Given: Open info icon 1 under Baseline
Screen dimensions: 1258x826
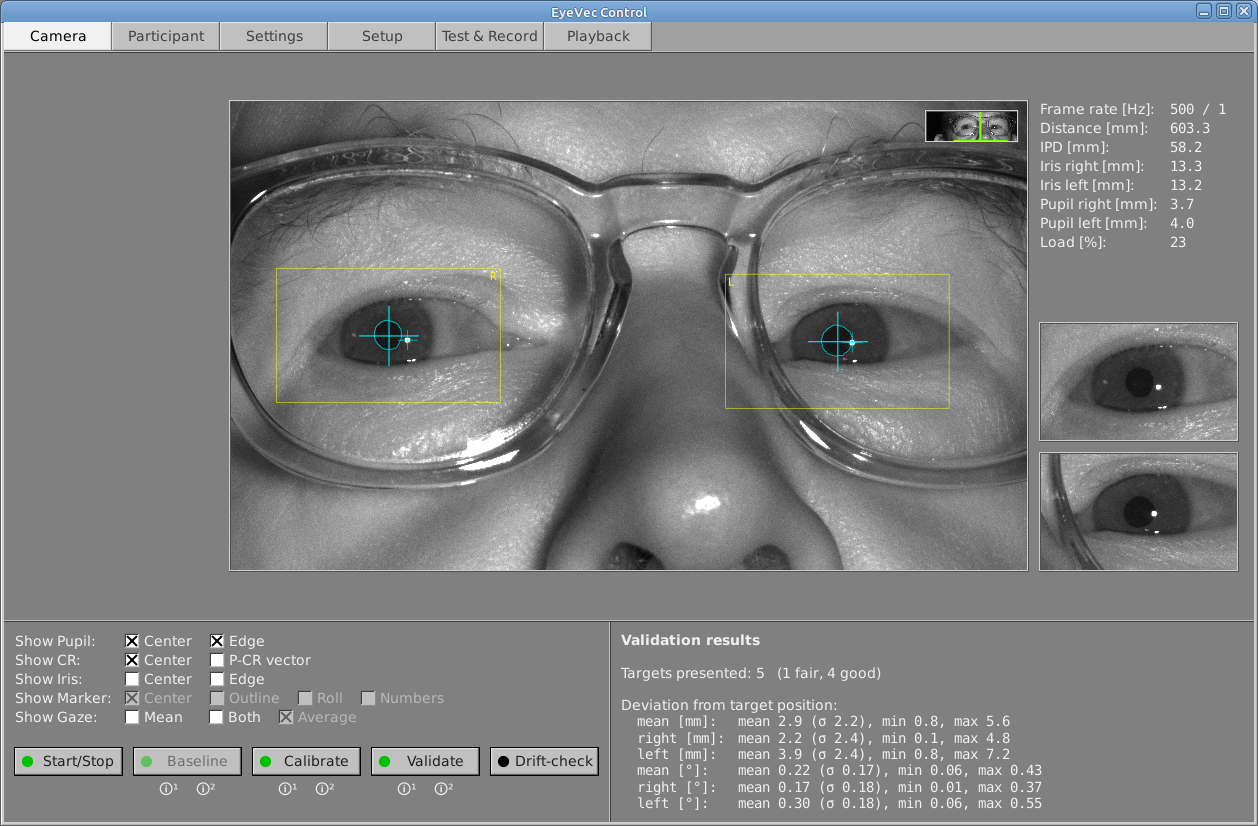Looking at the screenshot, I should 168,789.
